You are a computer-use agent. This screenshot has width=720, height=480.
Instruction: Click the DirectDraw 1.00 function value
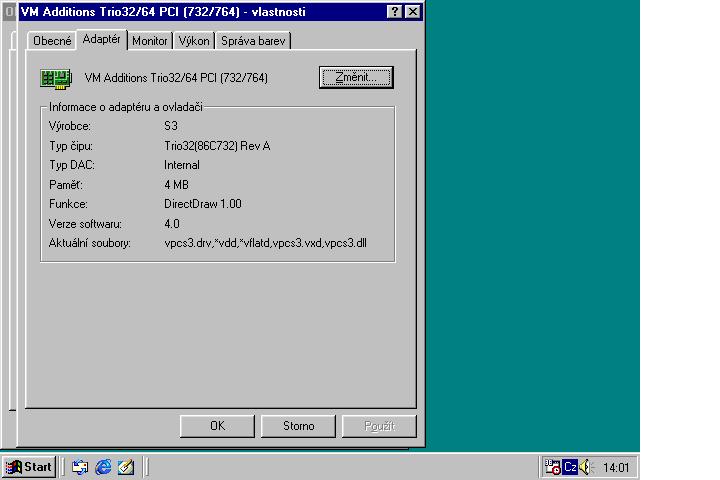click(x=203, y=204)
